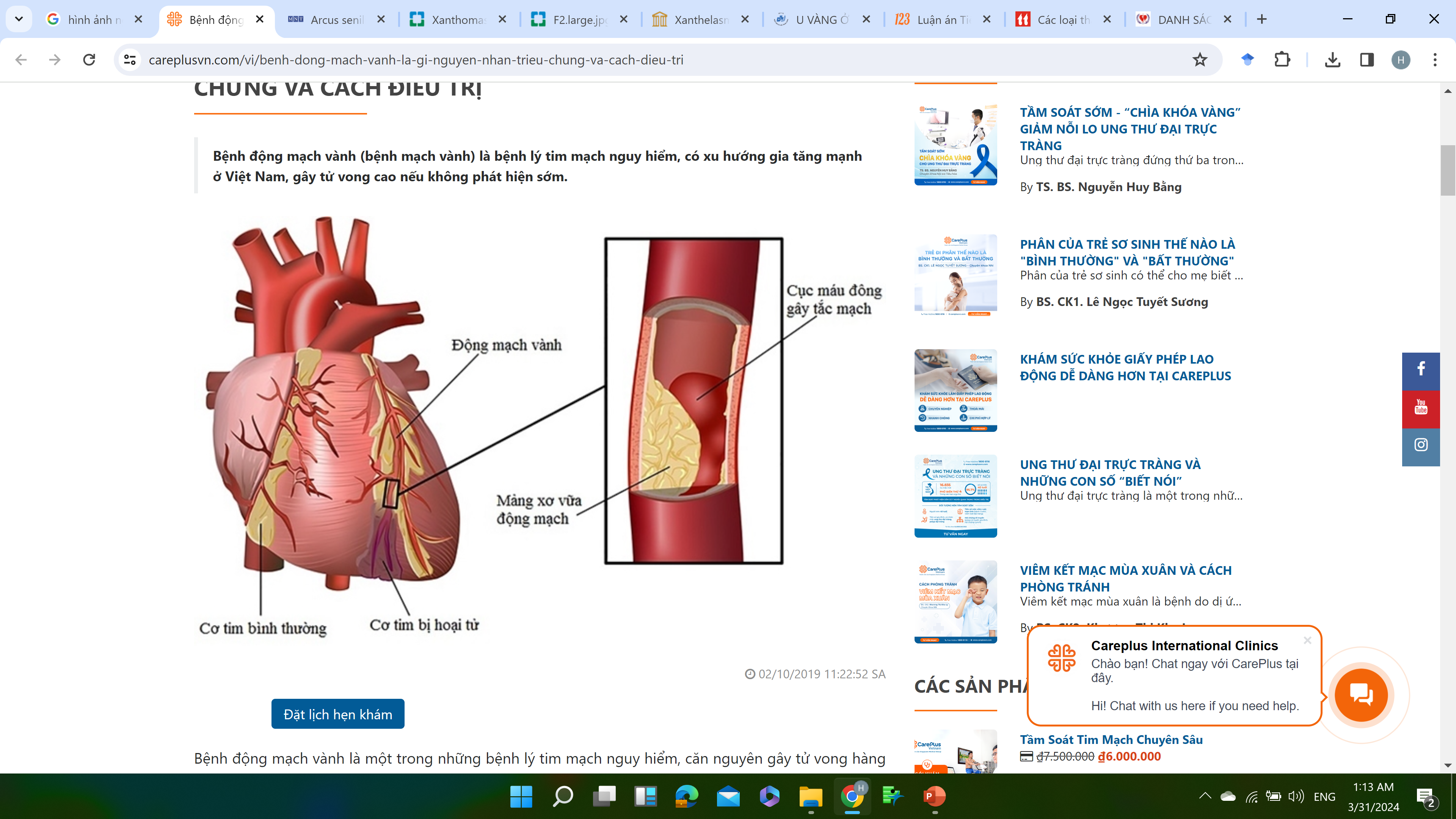Click scrollbar down arrow

click(x=1448, y=766)
